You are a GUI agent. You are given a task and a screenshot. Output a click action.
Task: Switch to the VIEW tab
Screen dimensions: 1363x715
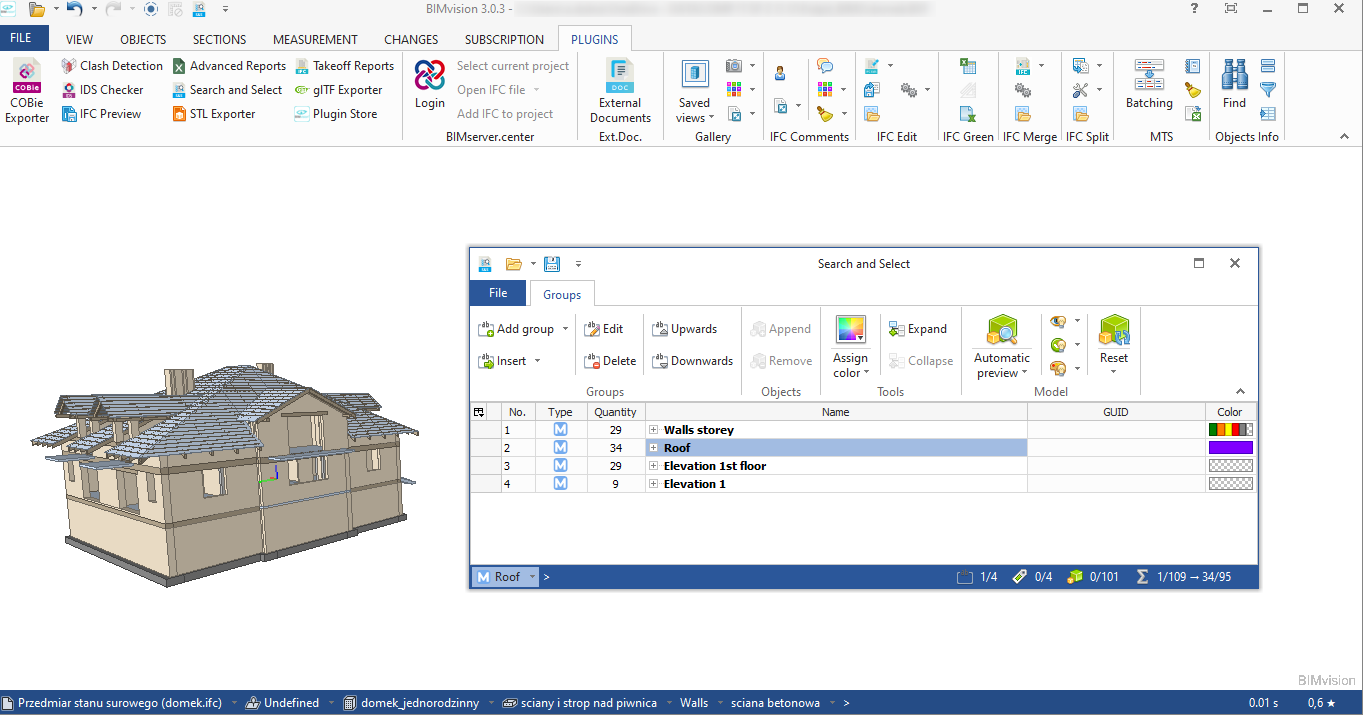[x=79, y=40]
